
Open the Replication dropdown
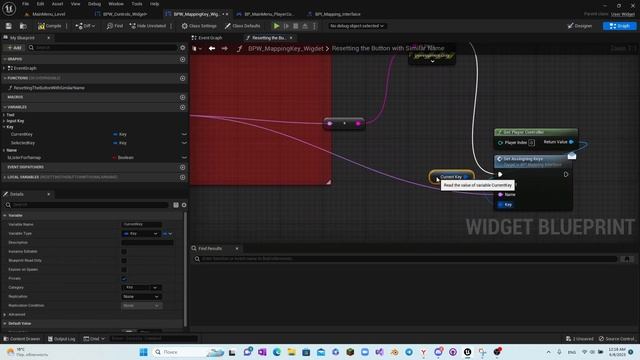click(x=141, y=296)
